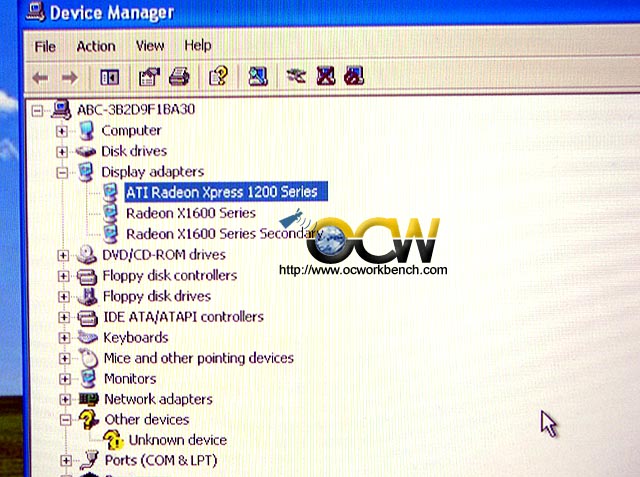The height and width of the screenshot is (477, 640).
Task: Select the Radeon X1600 Series adapter
Action: pyautogui.click(x=191, y=213)
